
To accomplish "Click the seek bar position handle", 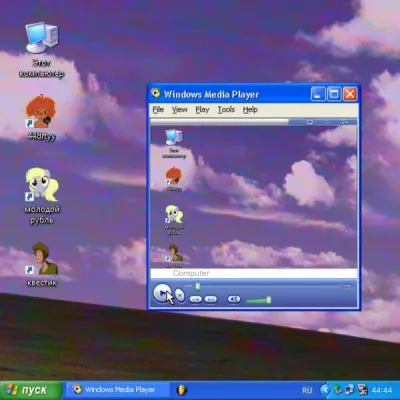I will pos(198,286).
